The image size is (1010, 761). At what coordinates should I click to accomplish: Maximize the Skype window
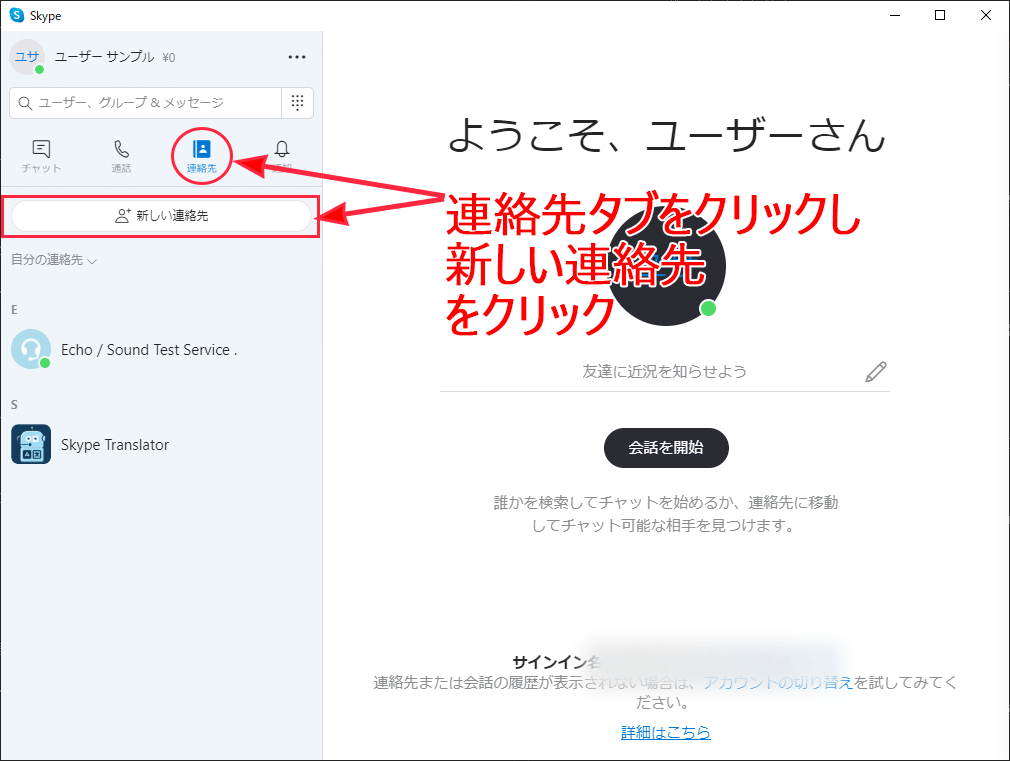(x=940, y=15)
